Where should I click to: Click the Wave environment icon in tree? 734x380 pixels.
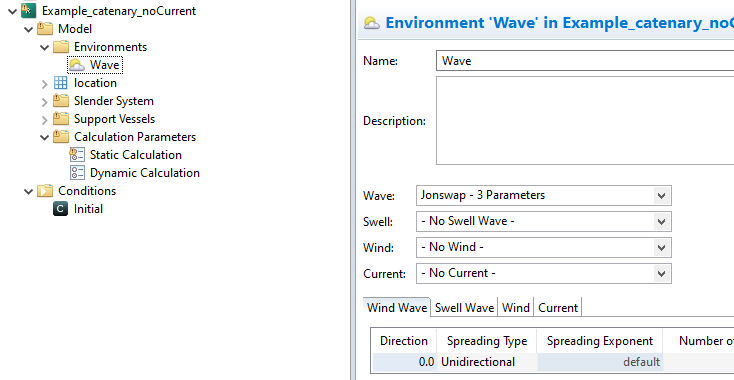click(x=77, y=65)
